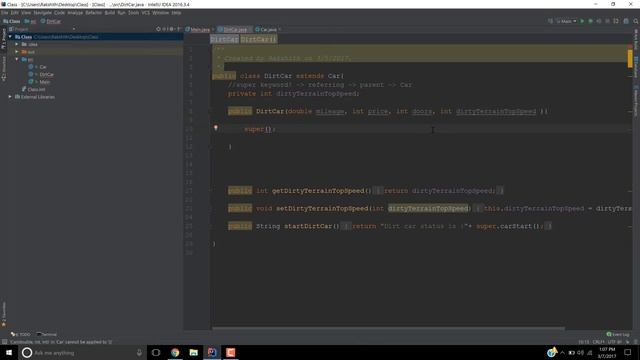640x360 pixels.
Task: Open Task View on the taskbar
Action: 156,352
